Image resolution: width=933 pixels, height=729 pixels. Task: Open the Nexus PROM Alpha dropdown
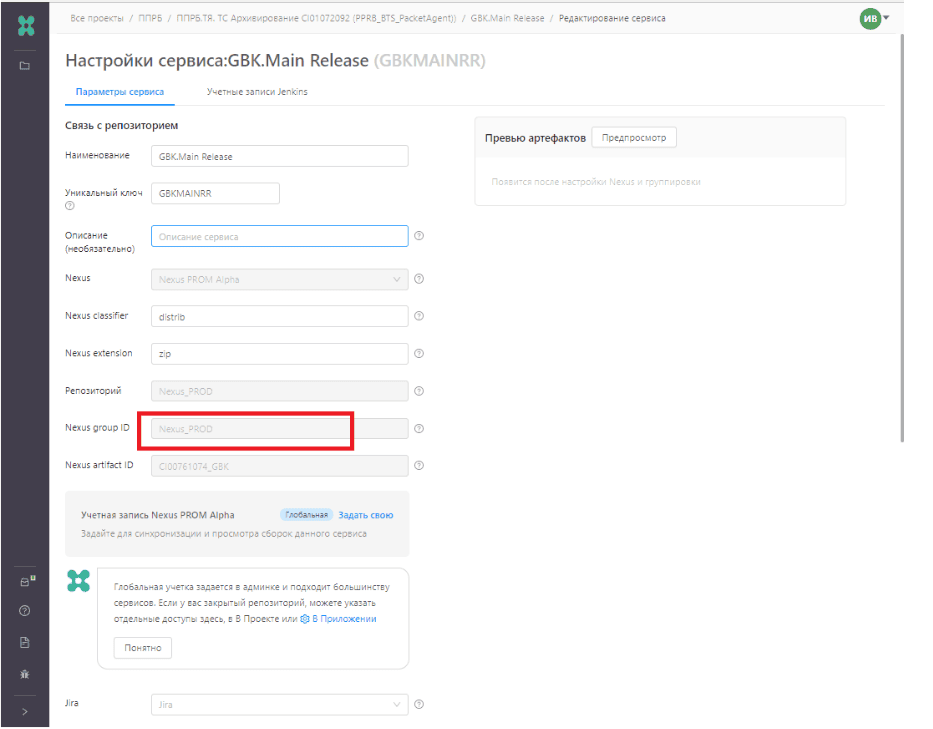279,279
